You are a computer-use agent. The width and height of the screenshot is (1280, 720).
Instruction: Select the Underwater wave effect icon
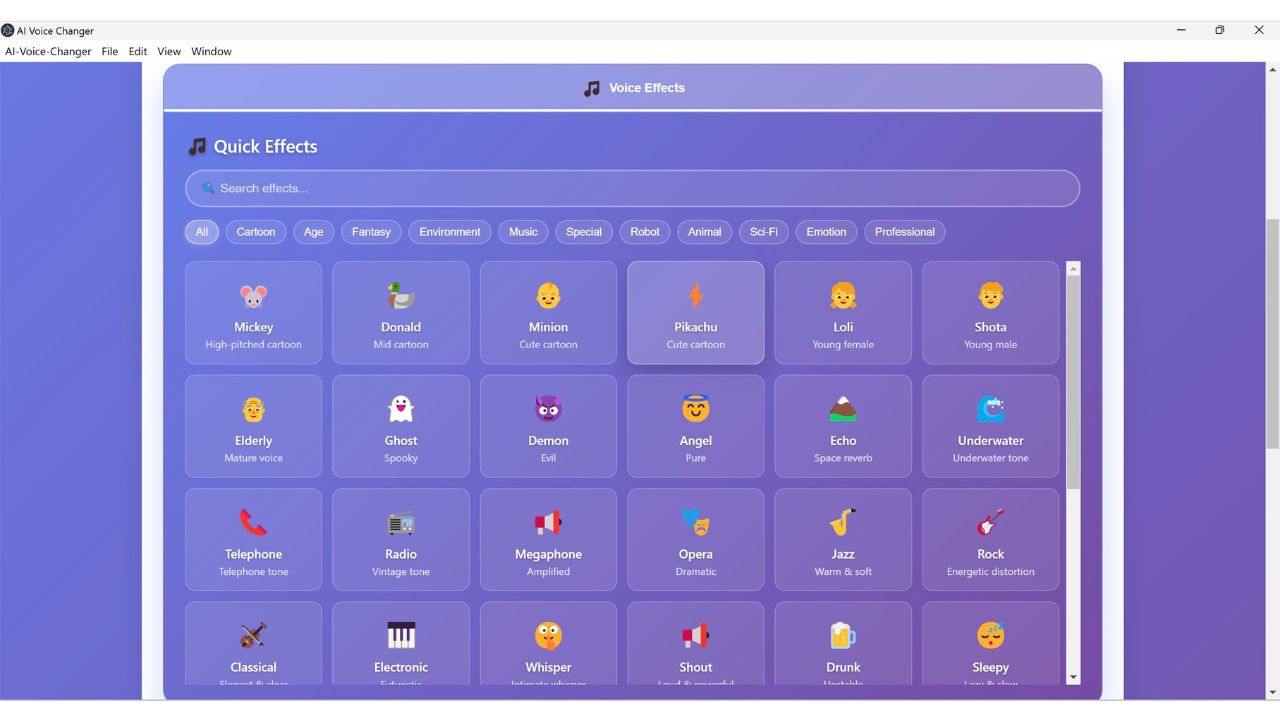point(990,409)
